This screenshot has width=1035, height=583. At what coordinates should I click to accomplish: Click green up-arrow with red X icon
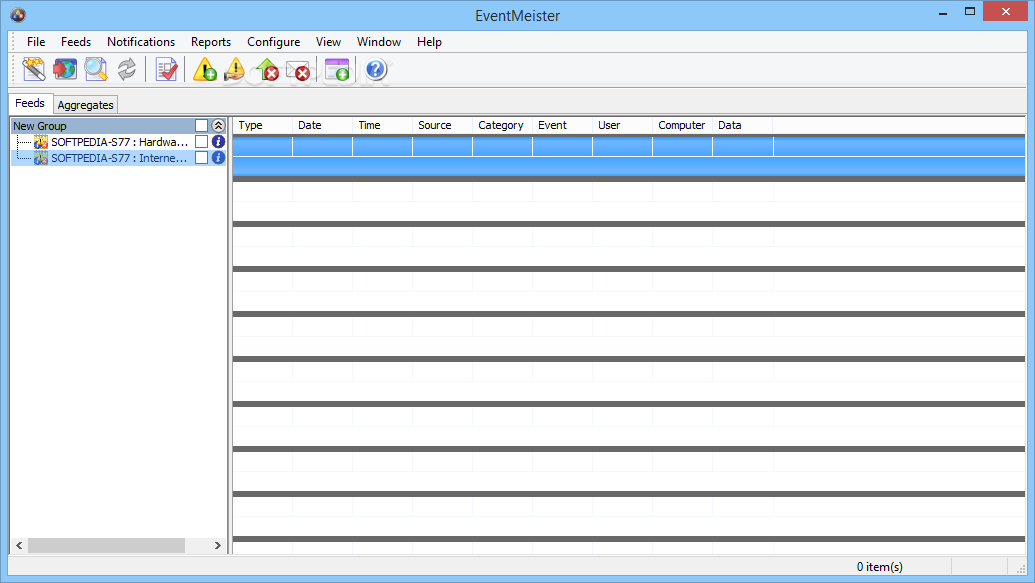267,69
